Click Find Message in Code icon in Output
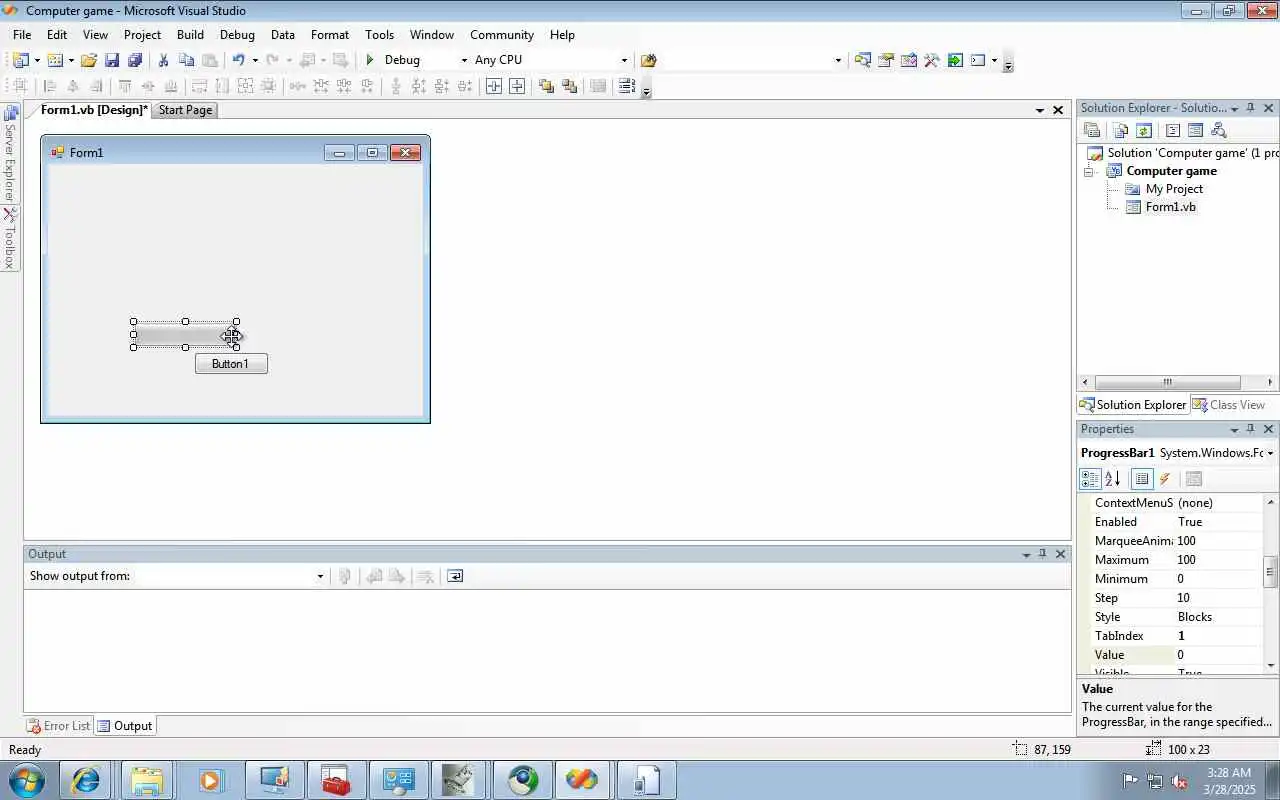The width and height of the screenshot is (1280, 800). 345,576
